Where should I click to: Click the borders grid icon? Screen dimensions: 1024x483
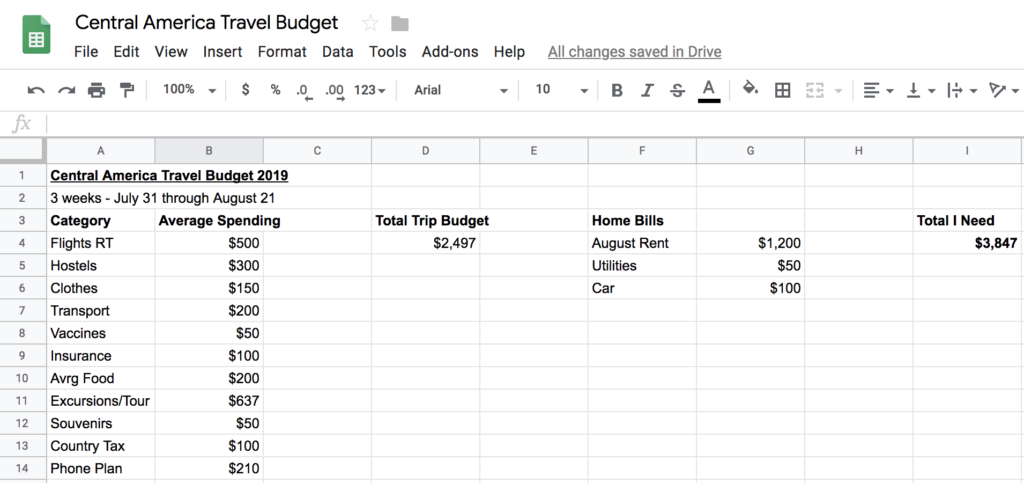click(783, 90)
